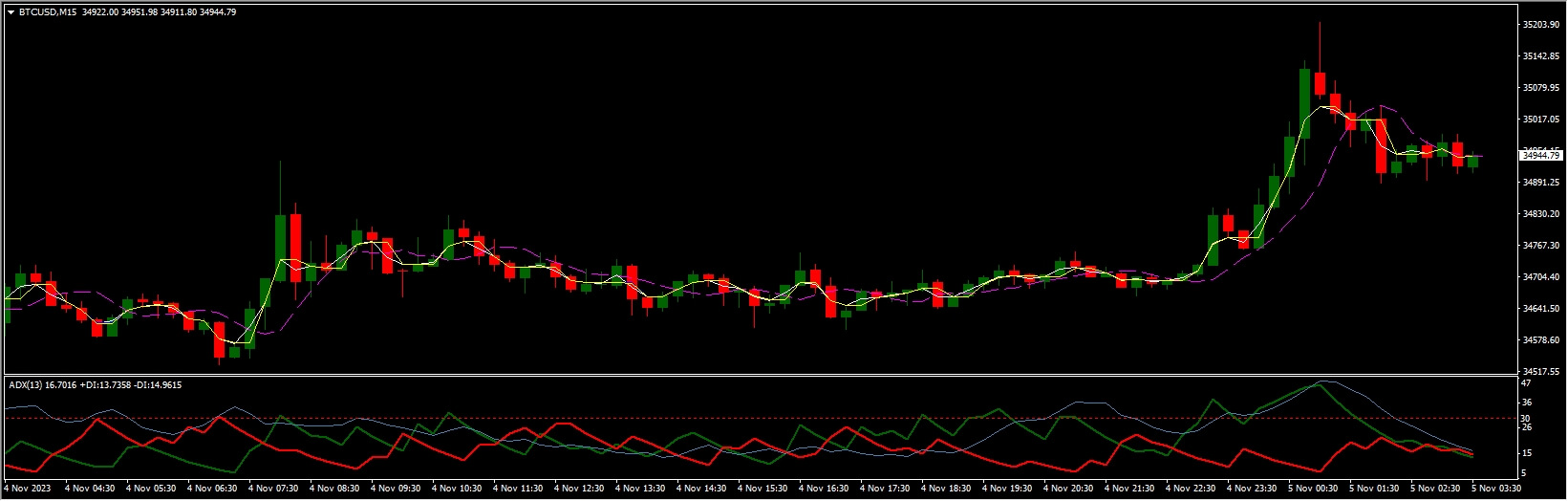Click the 4 Nov 21:30 time label
The image size is (1568, 501).
(x=1129, y=489)
